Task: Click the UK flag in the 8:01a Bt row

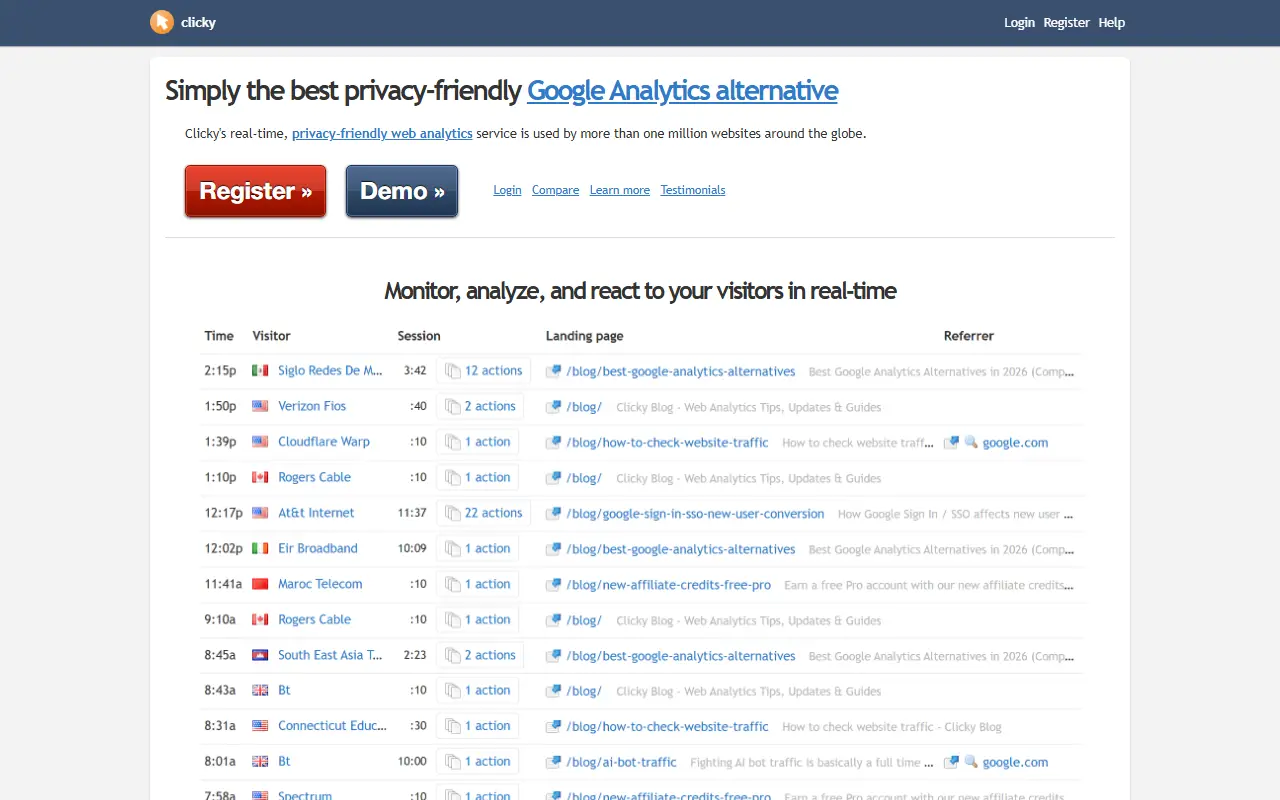Action: (x=260, y=761)
